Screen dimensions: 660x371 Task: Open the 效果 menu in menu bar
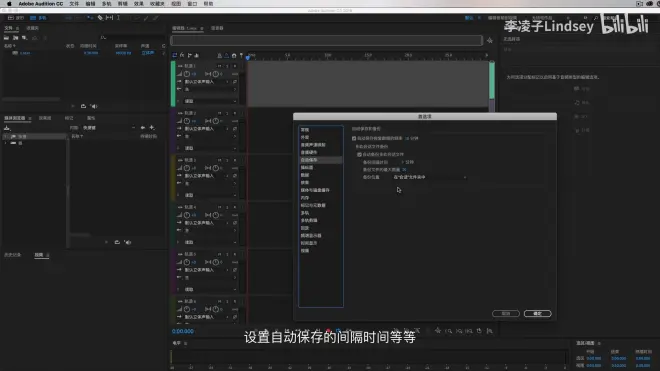tap(138, 4)
